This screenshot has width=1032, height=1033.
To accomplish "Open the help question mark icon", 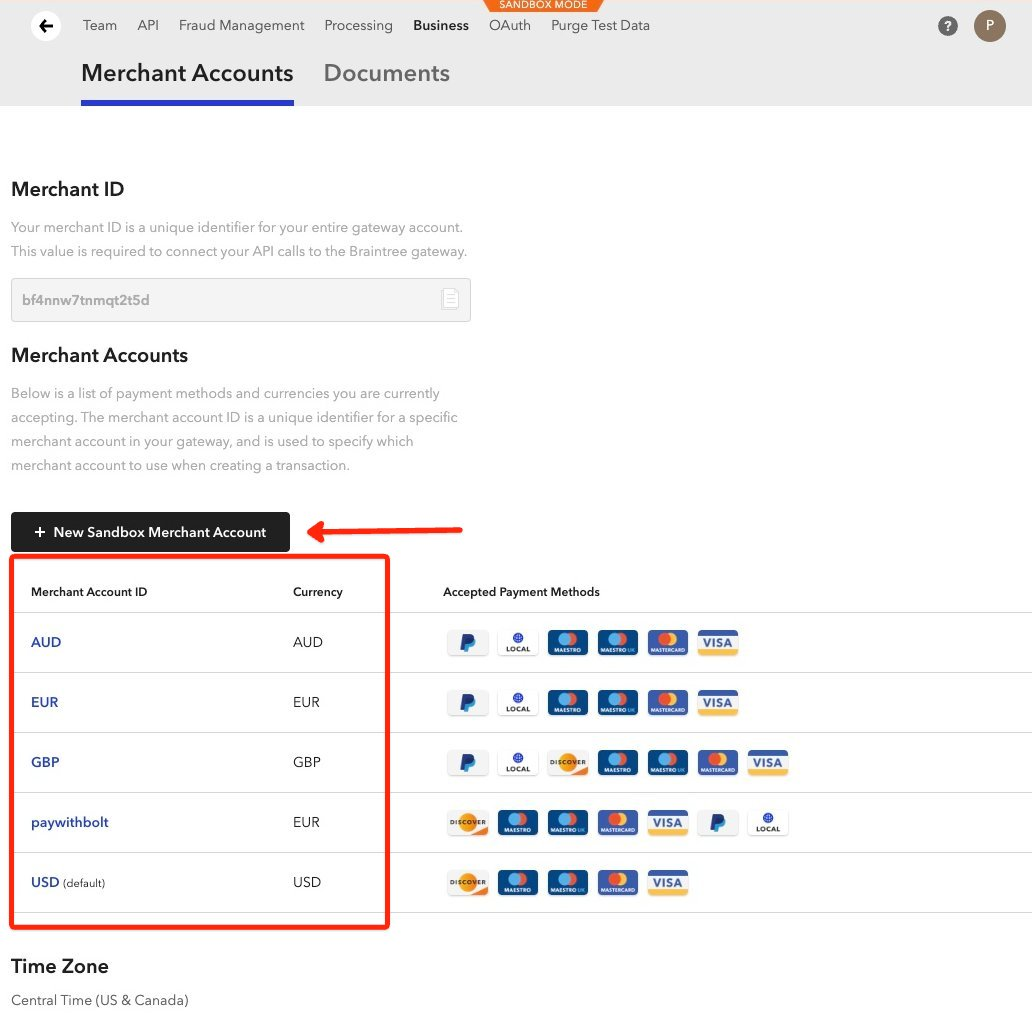I will pos(948,26).
